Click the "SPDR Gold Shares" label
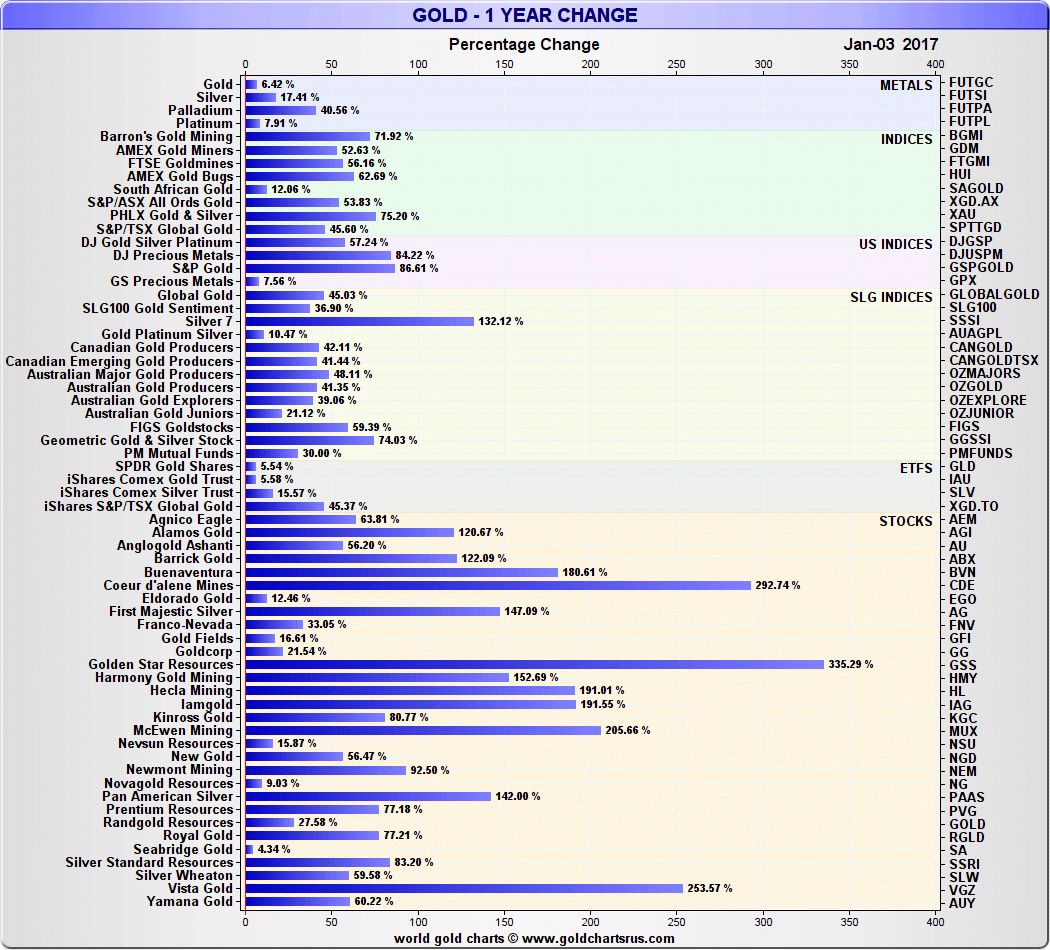 coord(174,466)
